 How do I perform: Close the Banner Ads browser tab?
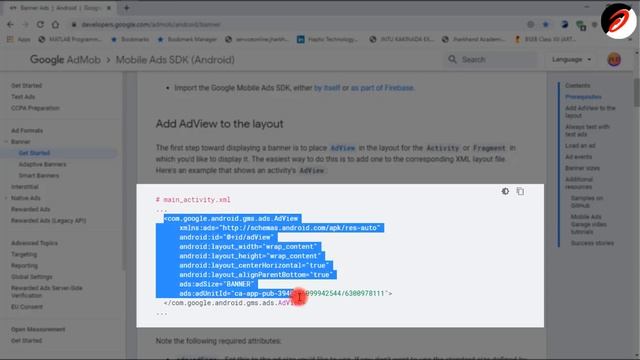click(x=109, y=8)
